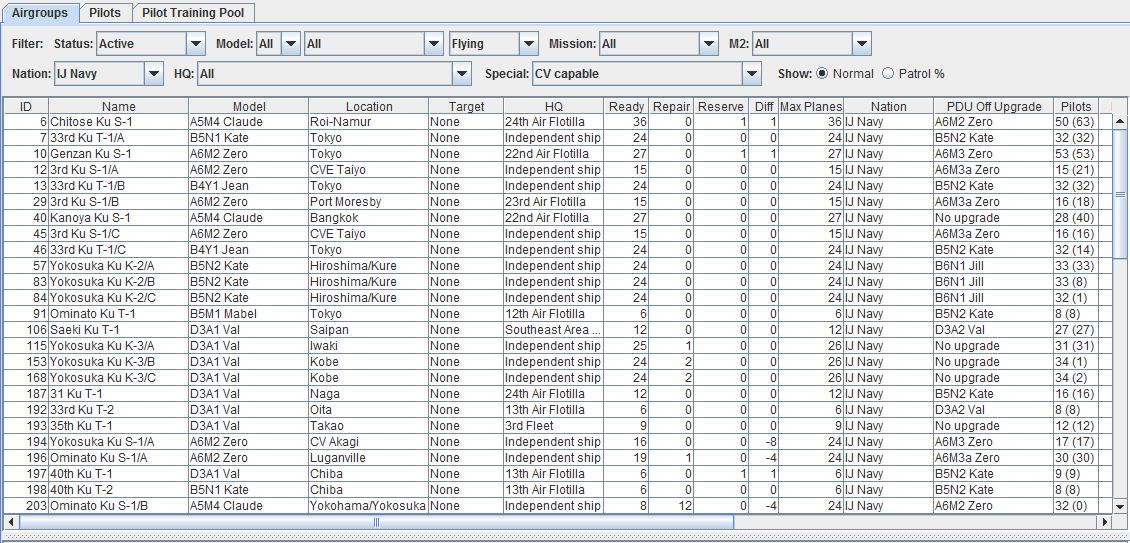Open the Special filter CV capable dropdown

click(x=752, y=73)
